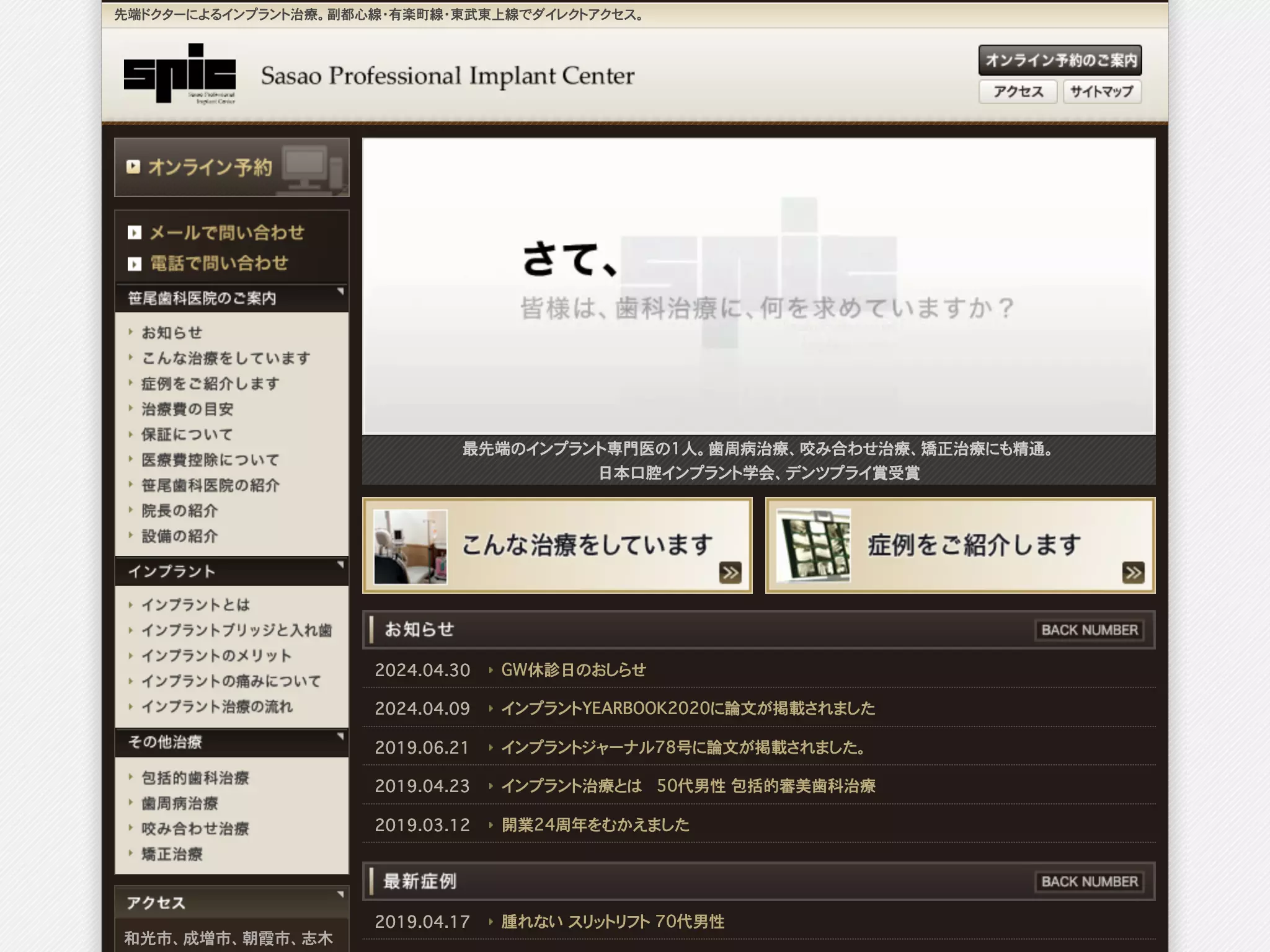Open the dental room photo thumbnail

(x=411, y=546)
